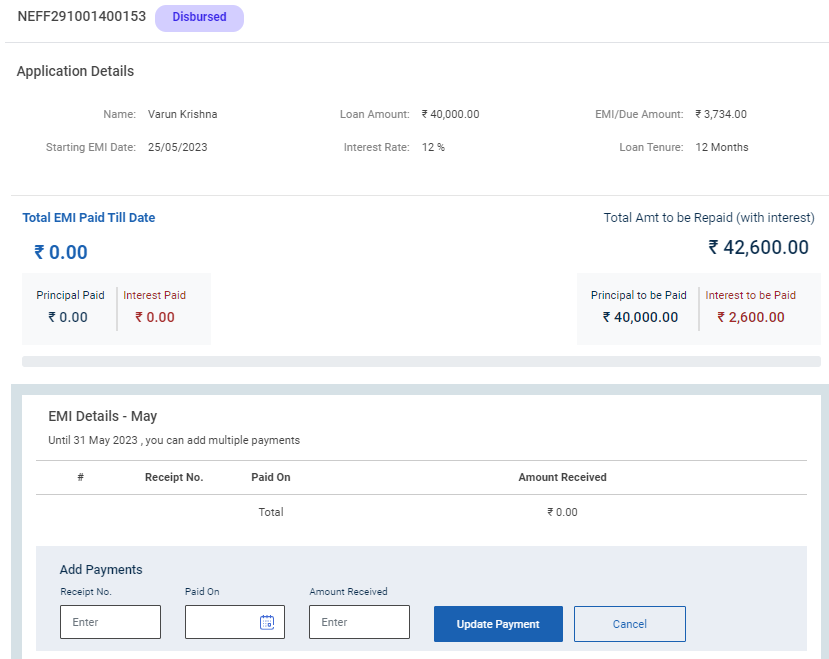Click the Interest to be Paid value ₹ 2,600.00

pos(750,317)
